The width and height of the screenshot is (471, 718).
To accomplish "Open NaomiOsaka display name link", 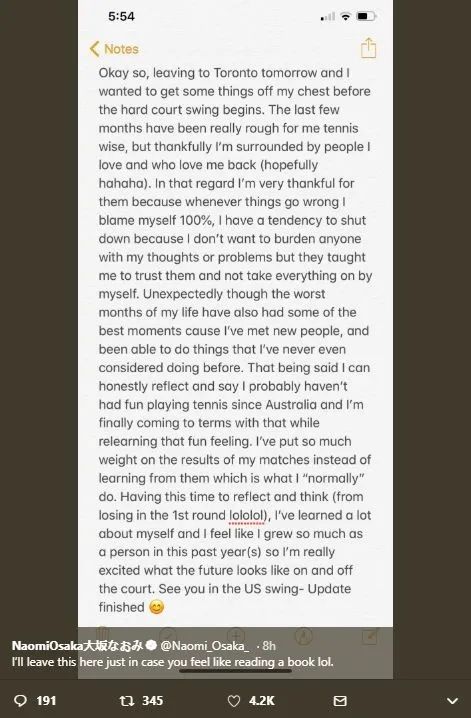I will (x=77, y=646).
